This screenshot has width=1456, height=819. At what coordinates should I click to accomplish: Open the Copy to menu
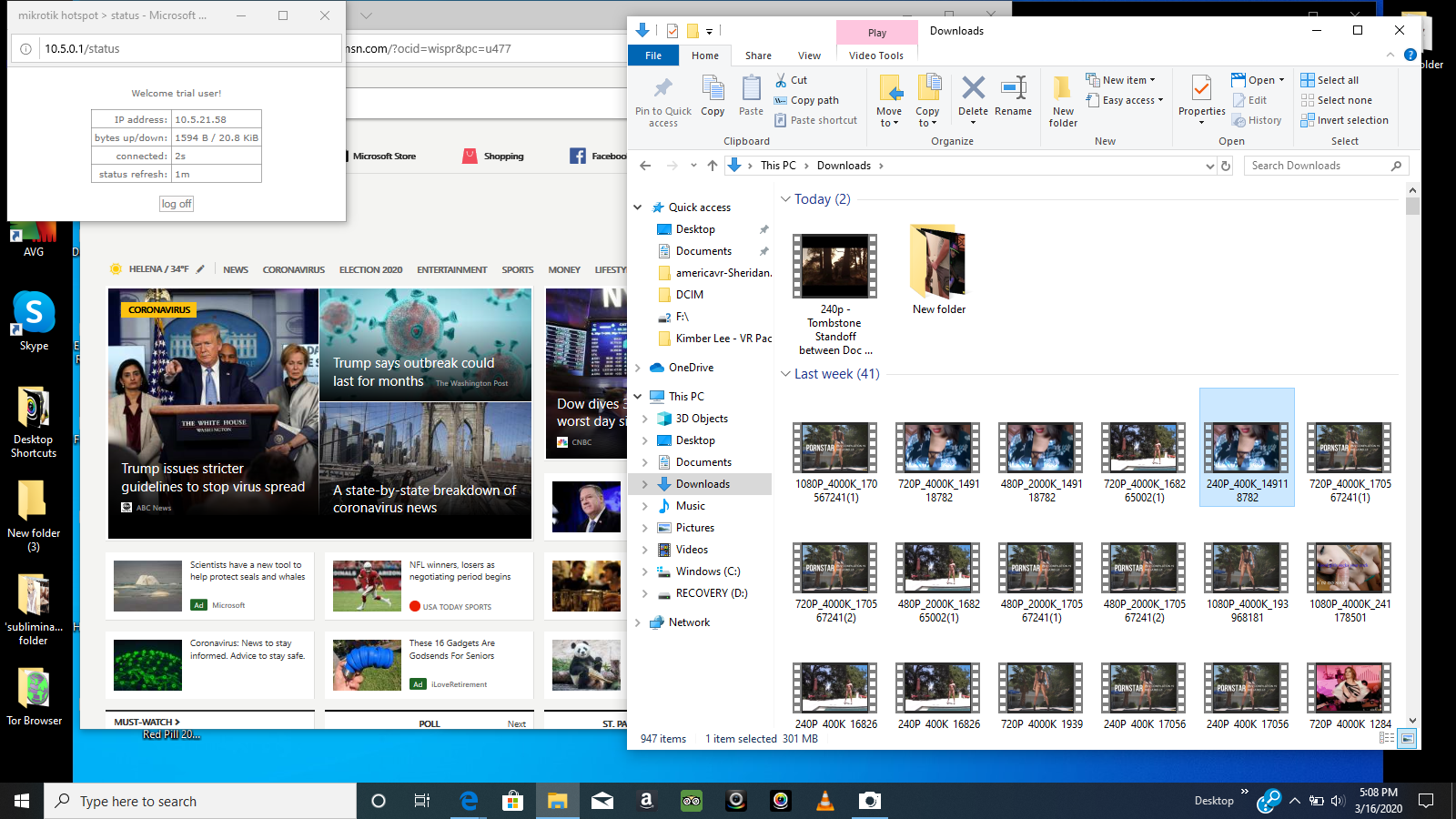927,101
